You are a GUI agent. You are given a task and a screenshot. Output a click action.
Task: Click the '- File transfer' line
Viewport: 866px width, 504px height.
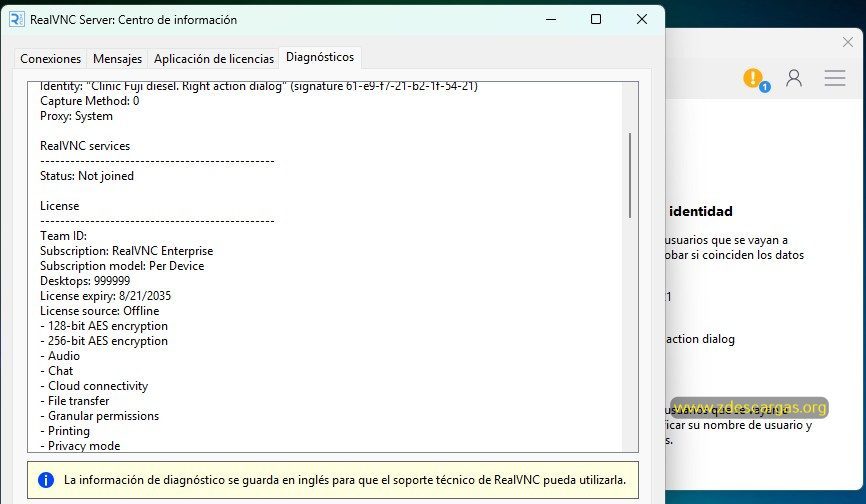point(75,401)
